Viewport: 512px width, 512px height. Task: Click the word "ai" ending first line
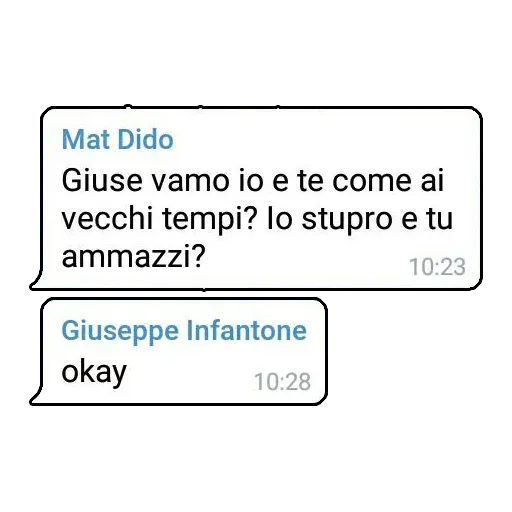click(432, 181)
